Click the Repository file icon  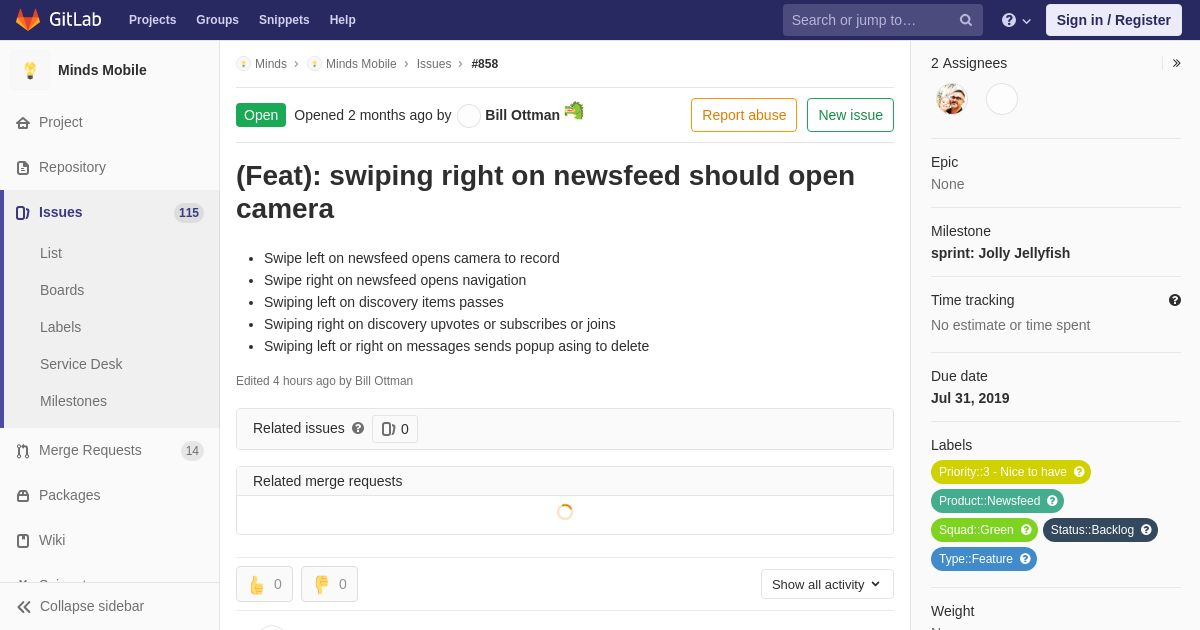pyautogui.click(x=23, y=168)
